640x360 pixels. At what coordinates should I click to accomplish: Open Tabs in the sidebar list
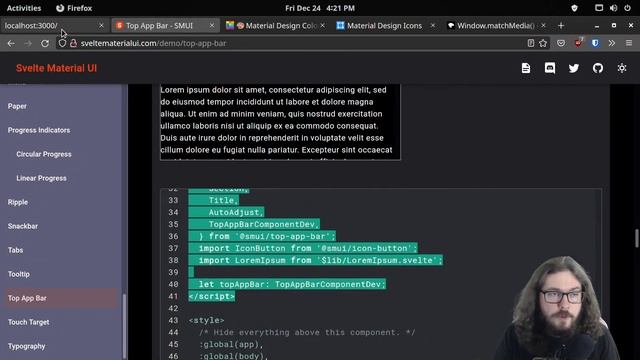(15, 250)
